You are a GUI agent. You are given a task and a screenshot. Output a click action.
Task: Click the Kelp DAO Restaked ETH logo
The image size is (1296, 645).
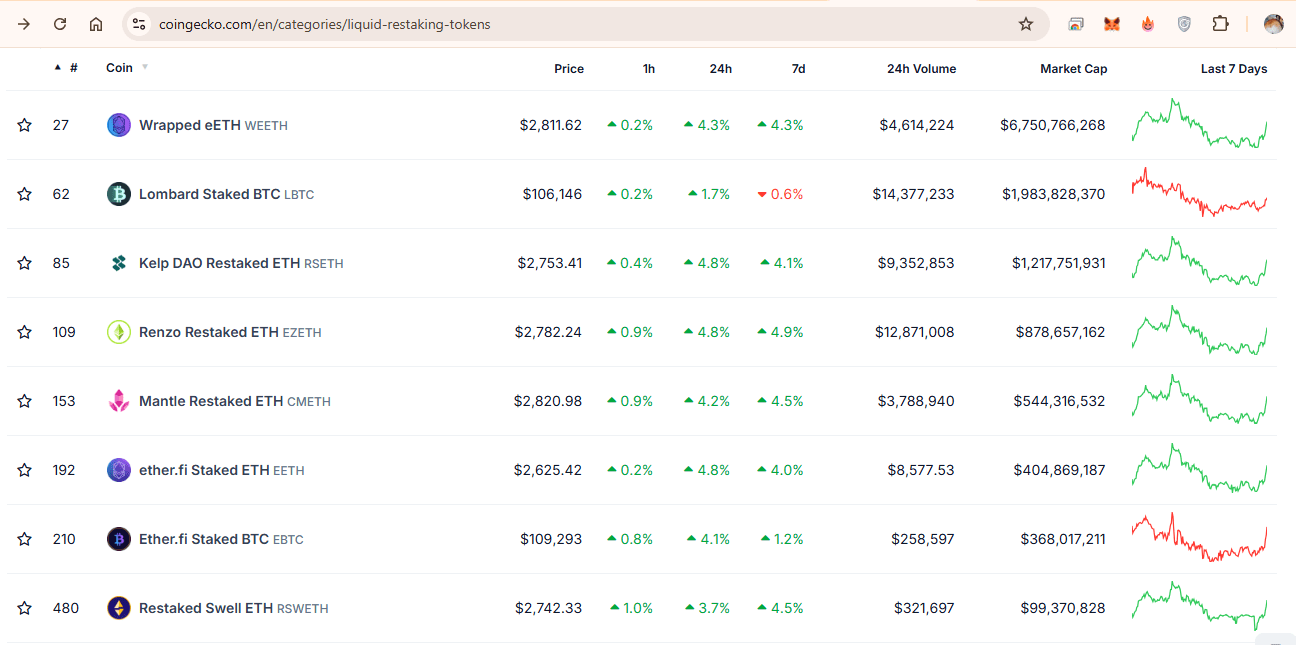pos(119,263)
